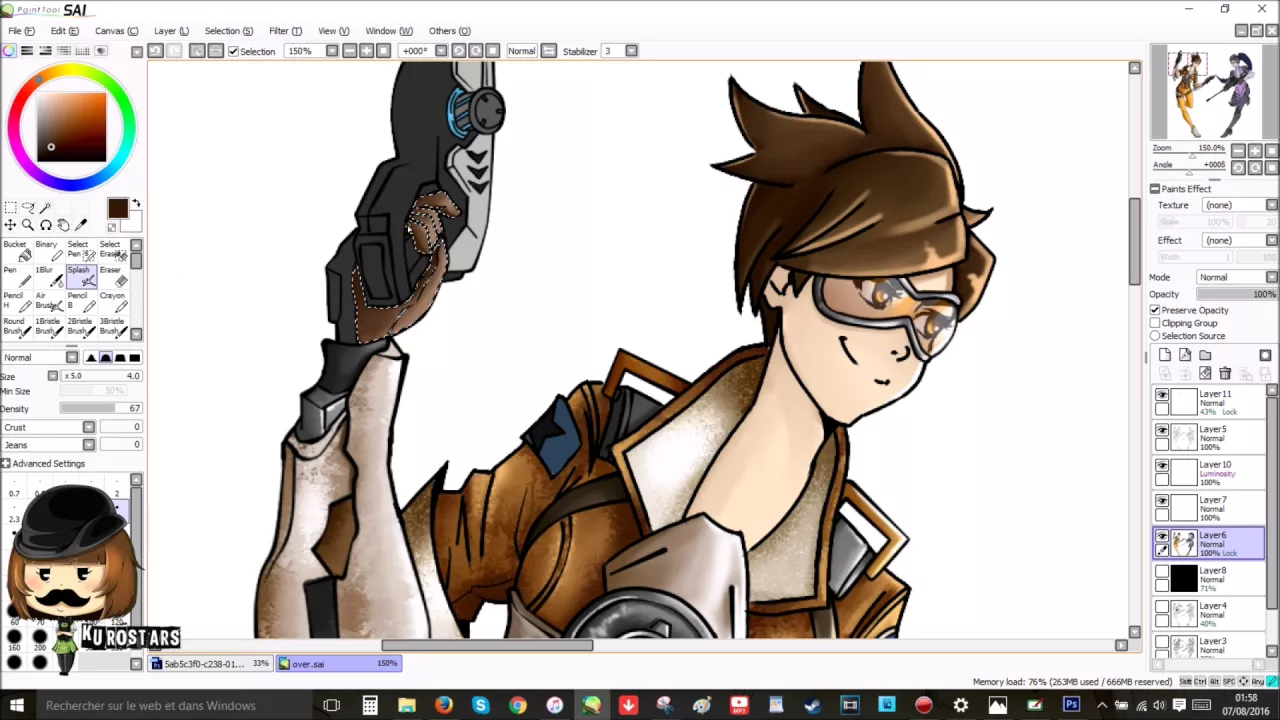Click the navigator thumbnail preview
Image resolution: width=1280 pixels, height=720 pixels.
[x=1213, y=93]
